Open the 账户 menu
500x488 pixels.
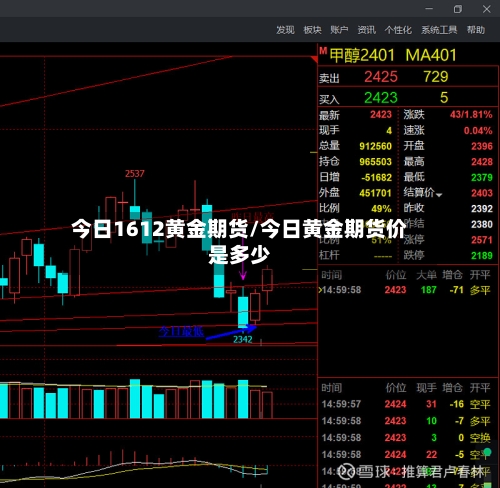pos(339,30)
